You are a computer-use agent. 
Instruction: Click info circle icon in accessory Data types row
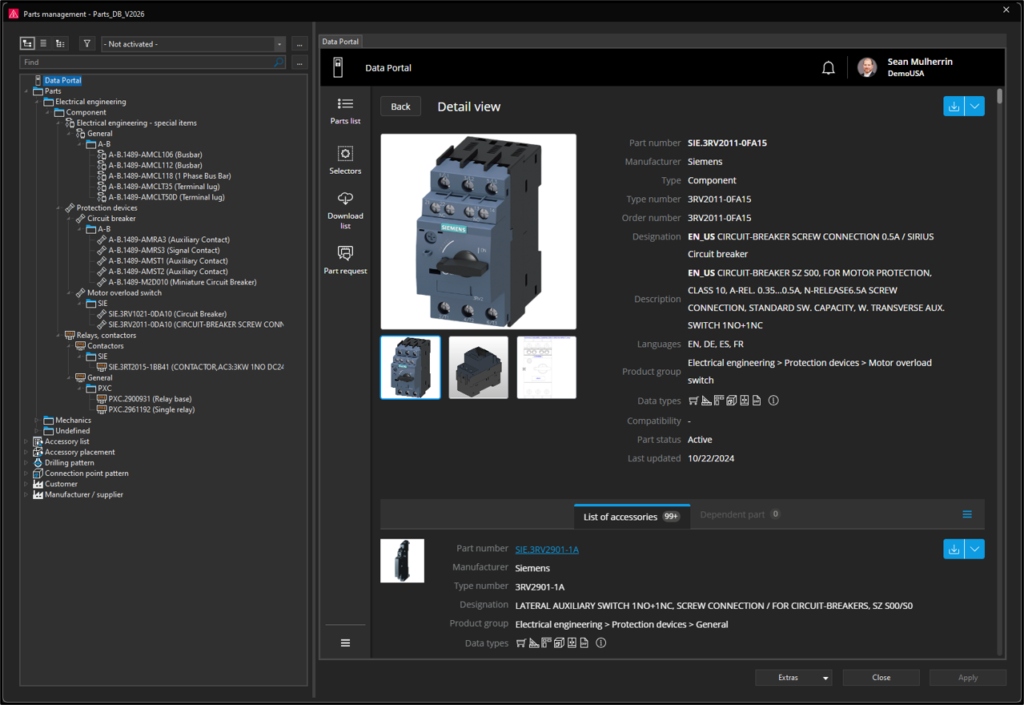[x=601, y=643]
